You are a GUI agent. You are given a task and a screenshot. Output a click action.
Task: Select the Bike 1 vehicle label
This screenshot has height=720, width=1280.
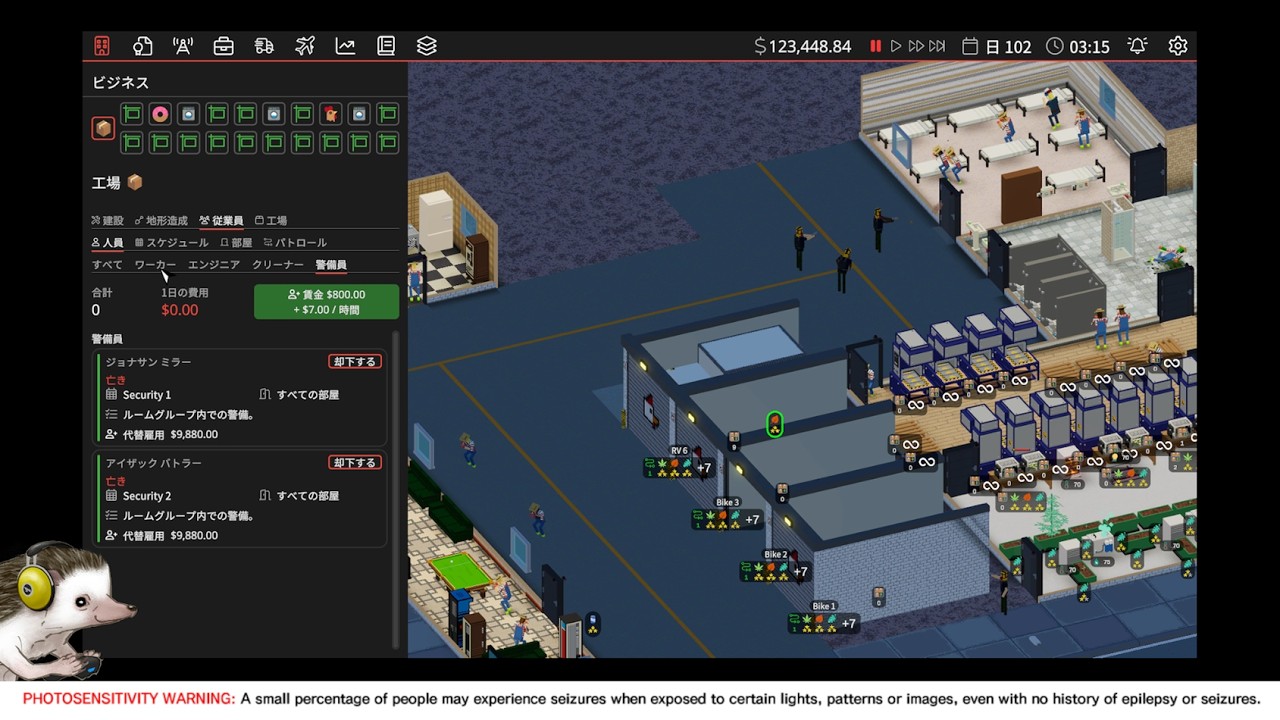pos(824,607)
